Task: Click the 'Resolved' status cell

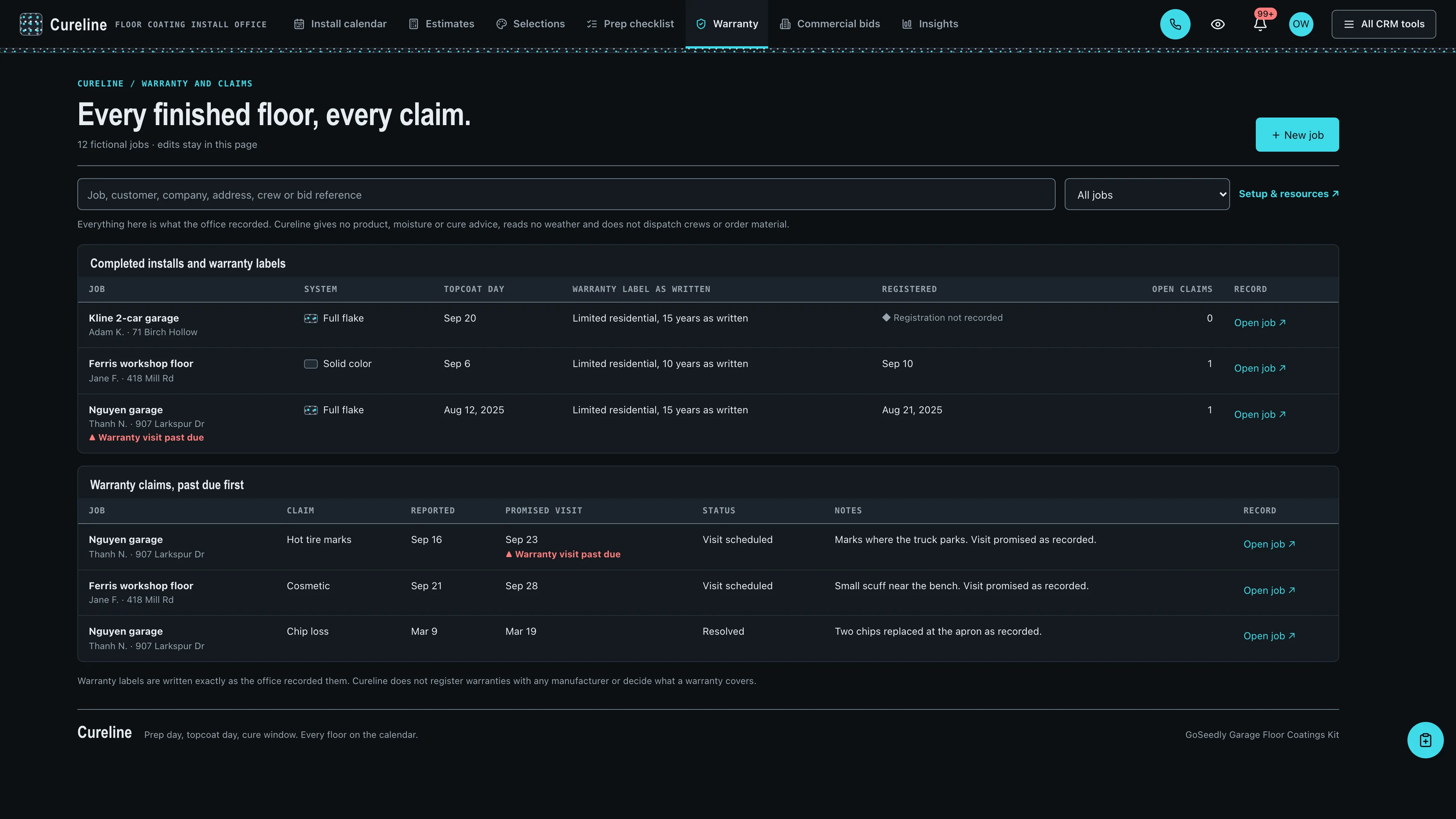Action: point(723,631)
